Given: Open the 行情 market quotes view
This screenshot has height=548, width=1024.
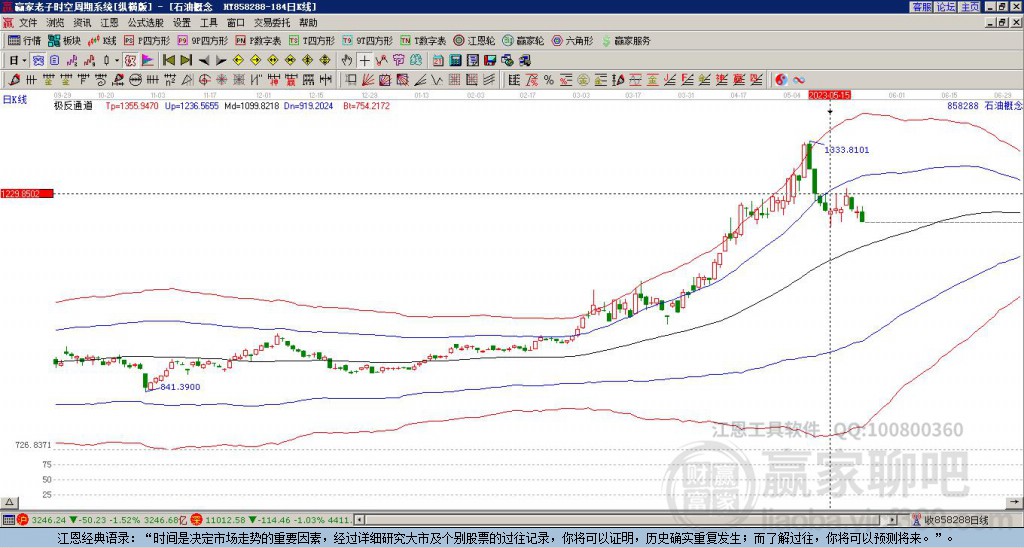Looking at the screenshot, I should 25,40.
